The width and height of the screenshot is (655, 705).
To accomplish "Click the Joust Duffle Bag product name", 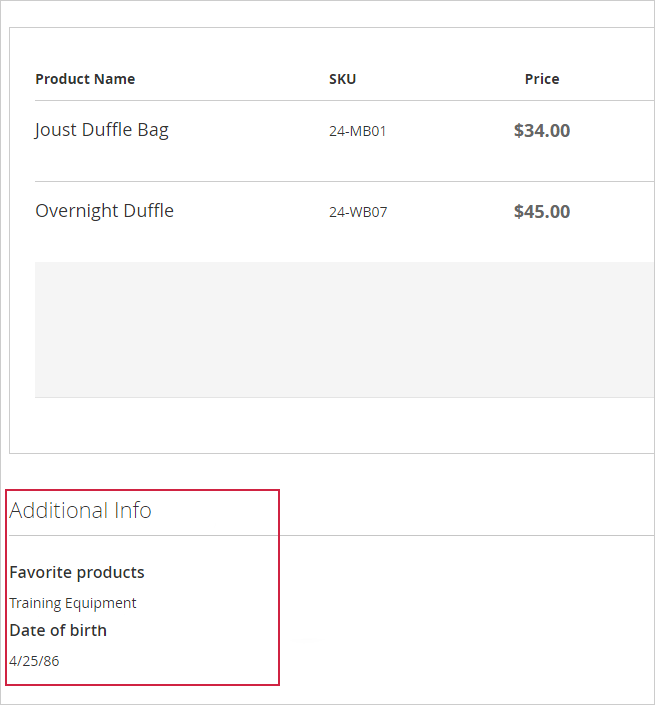I will (x=101, y=130).
